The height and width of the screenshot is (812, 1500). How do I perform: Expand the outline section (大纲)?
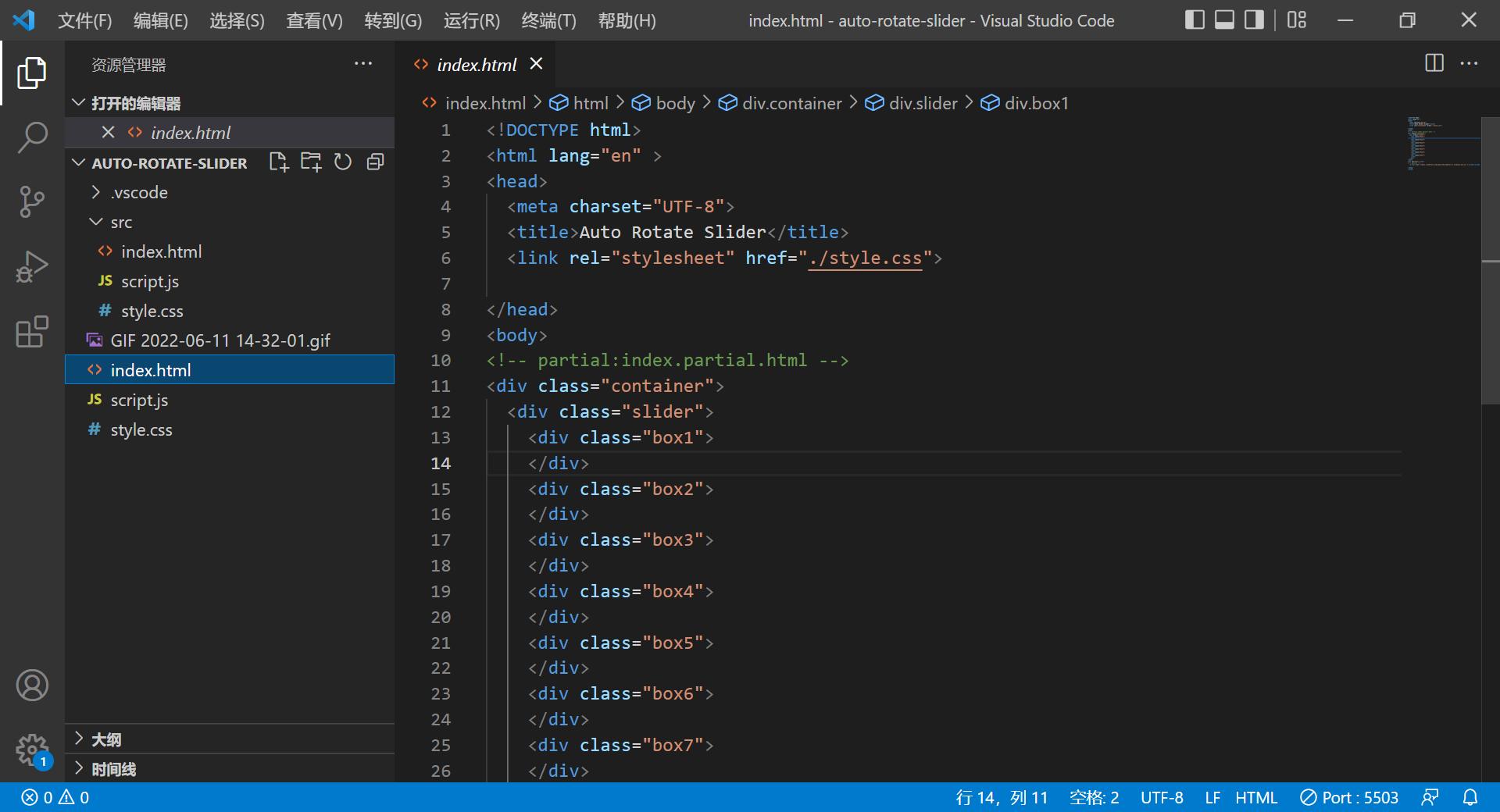pyautogui.click(x=230, y=739)
